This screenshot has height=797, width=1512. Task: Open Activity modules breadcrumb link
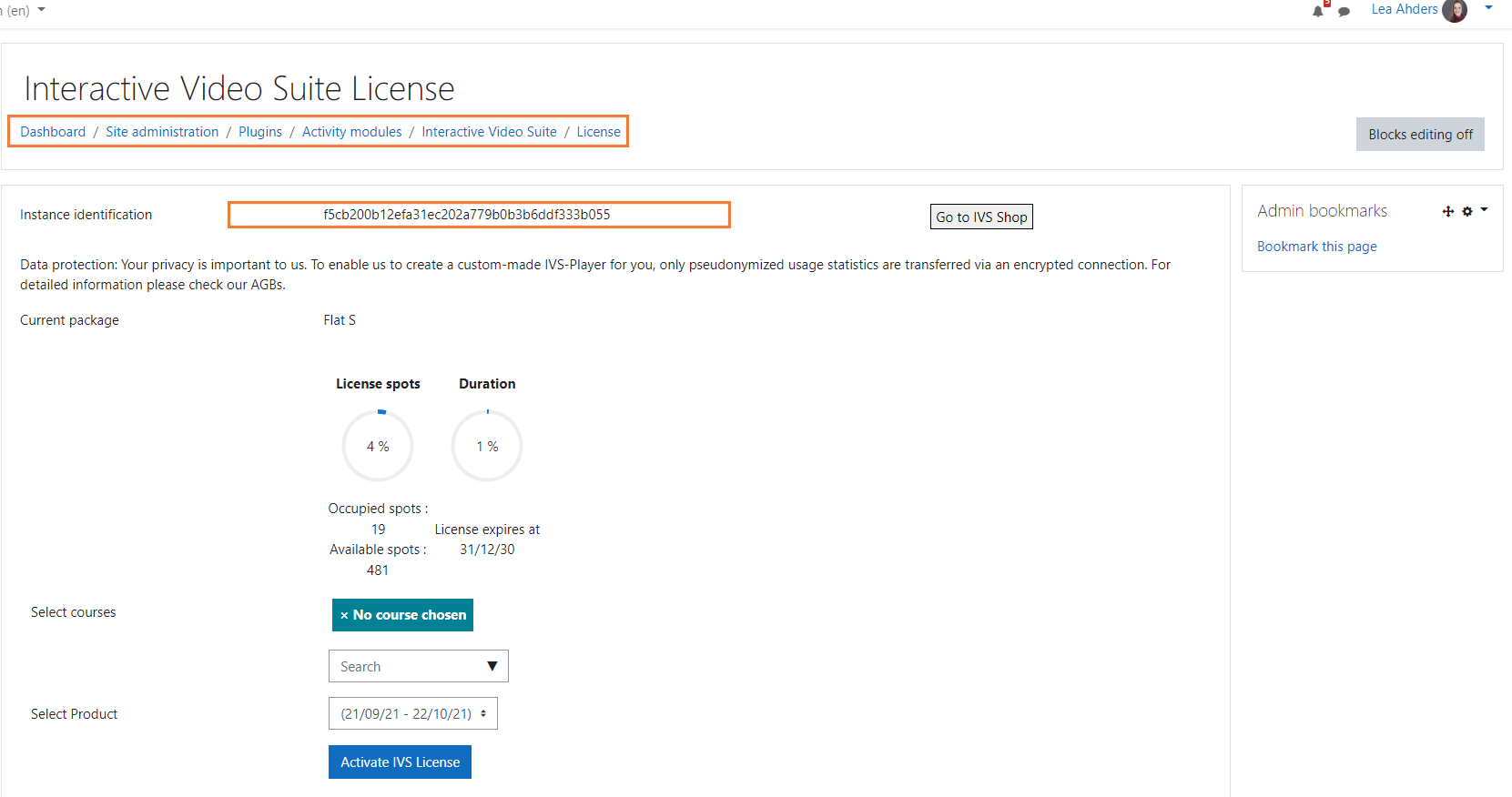coord(351,132)
